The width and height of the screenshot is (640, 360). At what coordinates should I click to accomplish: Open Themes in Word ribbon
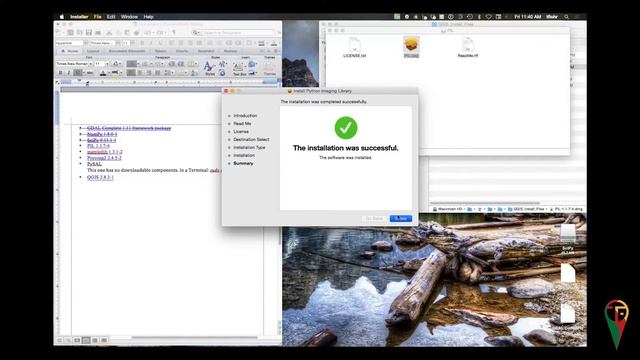click(x=269, y=68)
